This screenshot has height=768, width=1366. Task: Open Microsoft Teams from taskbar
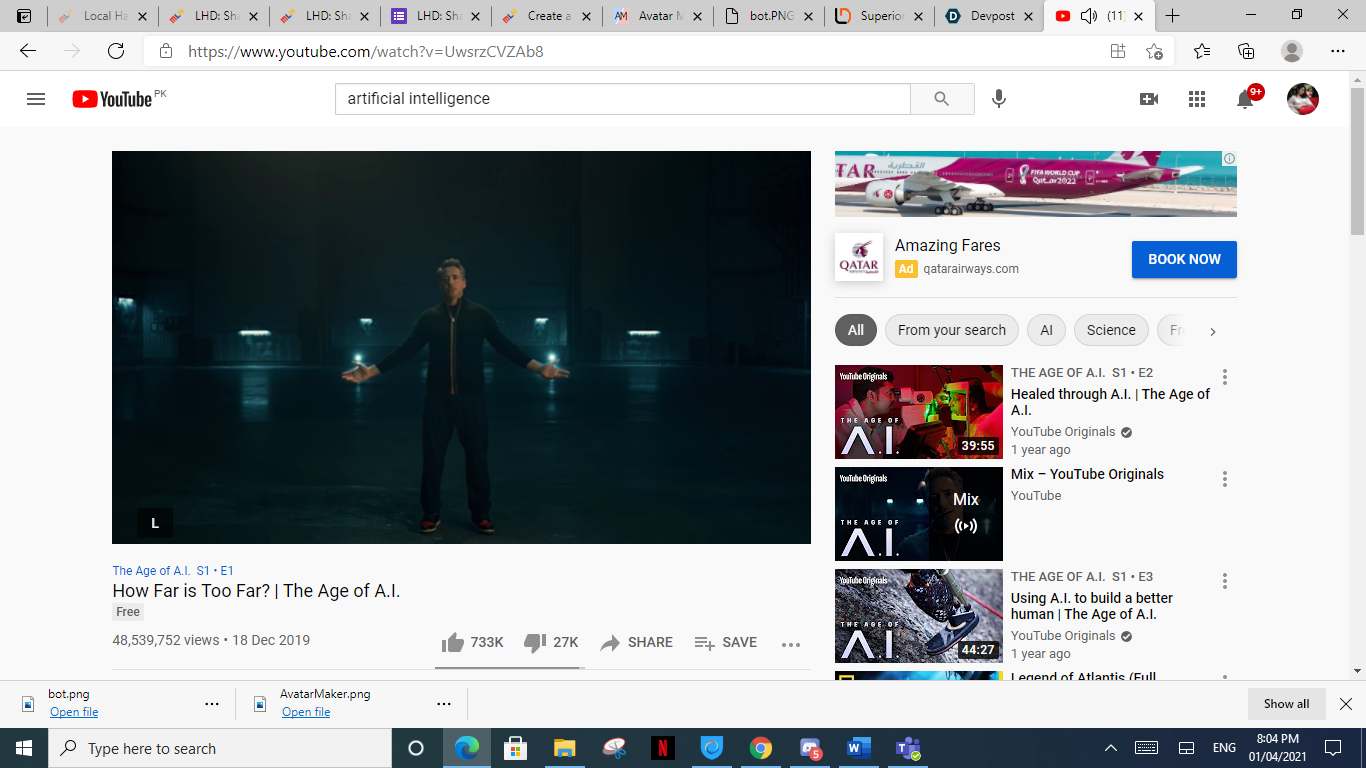908,748
